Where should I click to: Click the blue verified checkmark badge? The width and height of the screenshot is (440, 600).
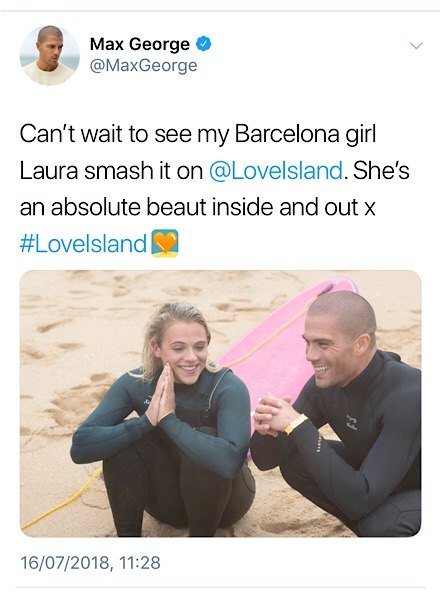point(204,44)
